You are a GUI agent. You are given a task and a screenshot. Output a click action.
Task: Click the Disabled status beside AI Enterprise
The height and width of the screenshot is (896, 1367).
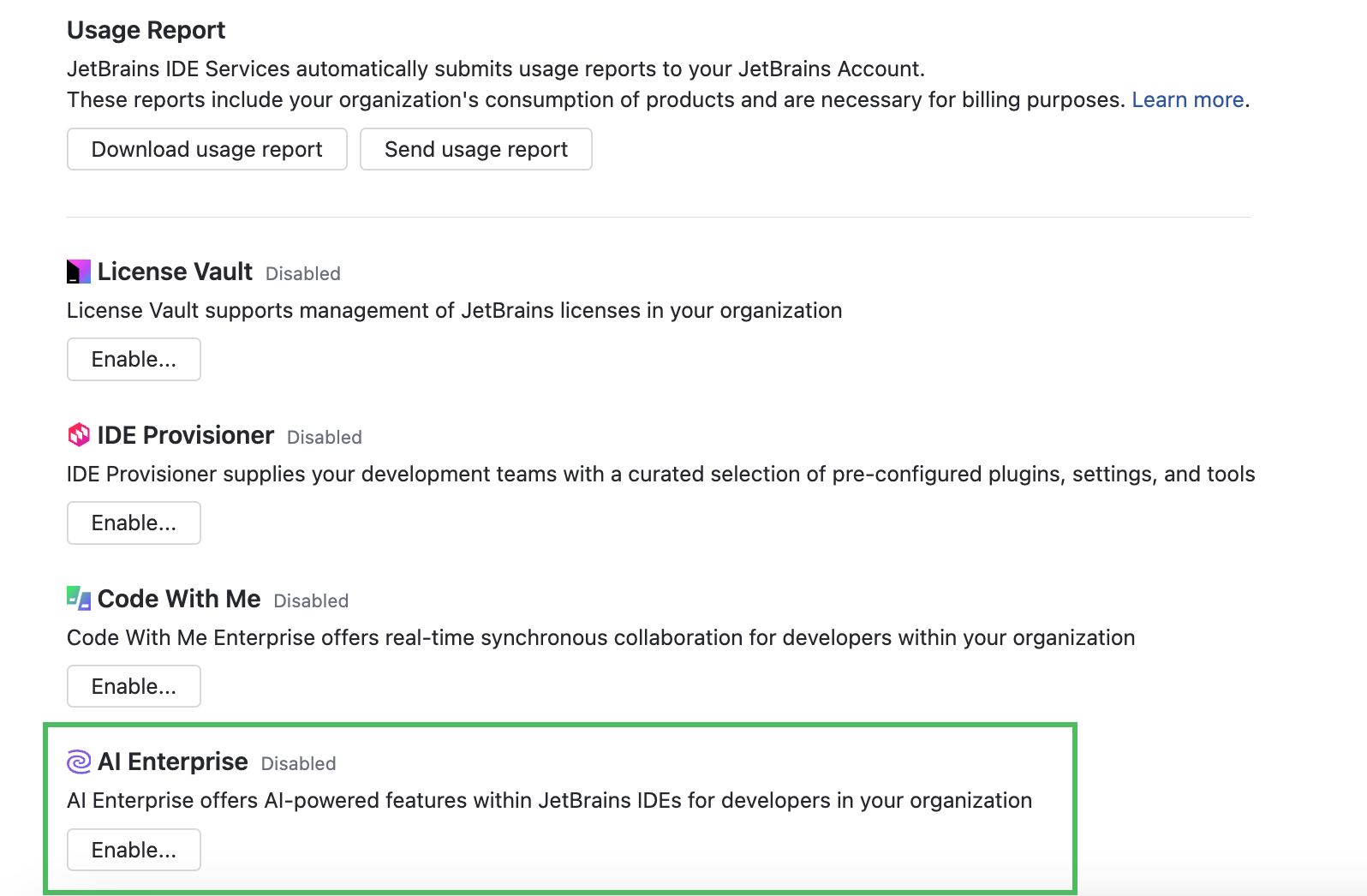pyautogui.click(x=298, y=763)
